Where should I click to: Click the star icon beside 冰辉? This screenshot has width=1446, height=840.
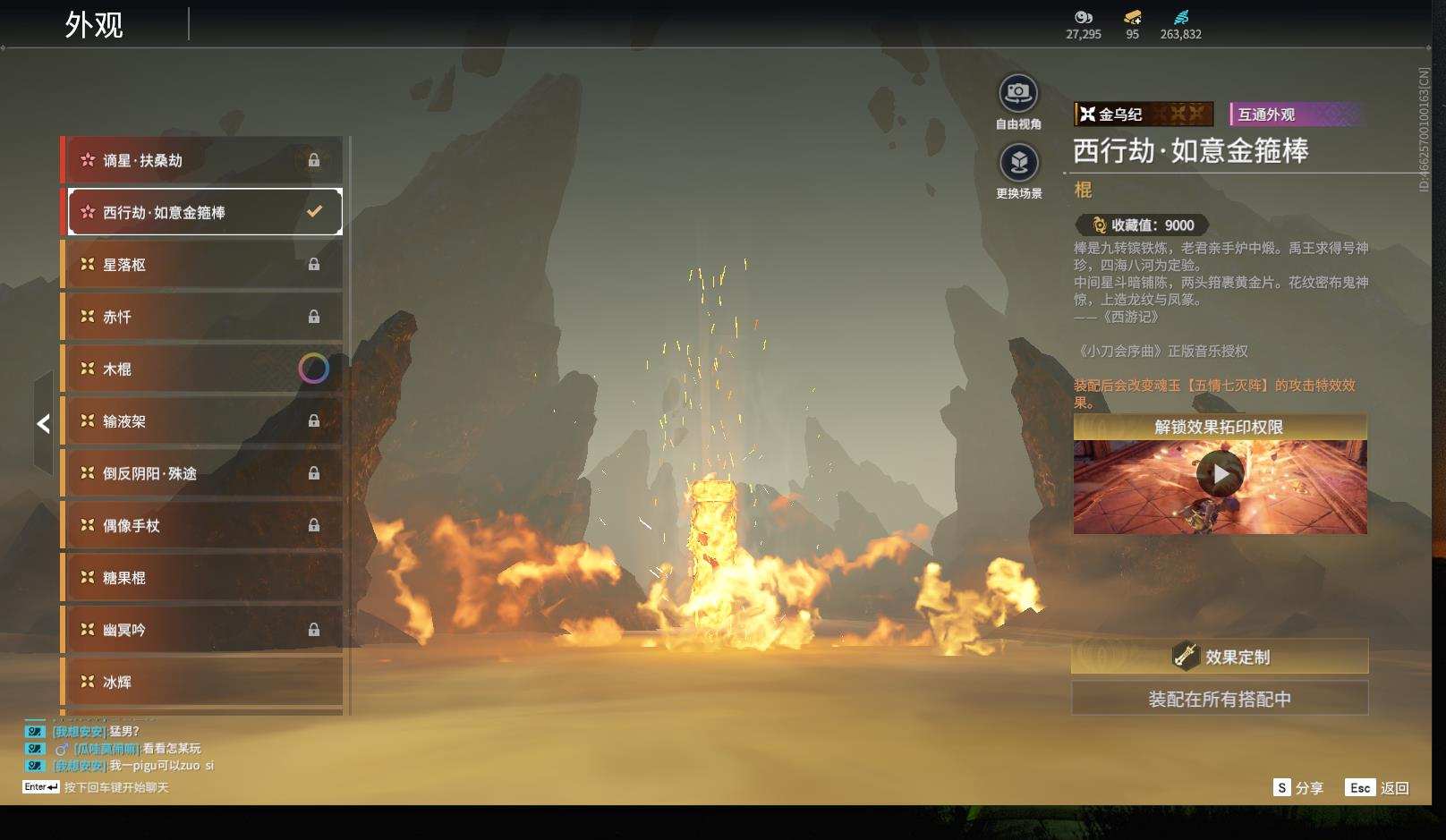click(x=87, y=681)
